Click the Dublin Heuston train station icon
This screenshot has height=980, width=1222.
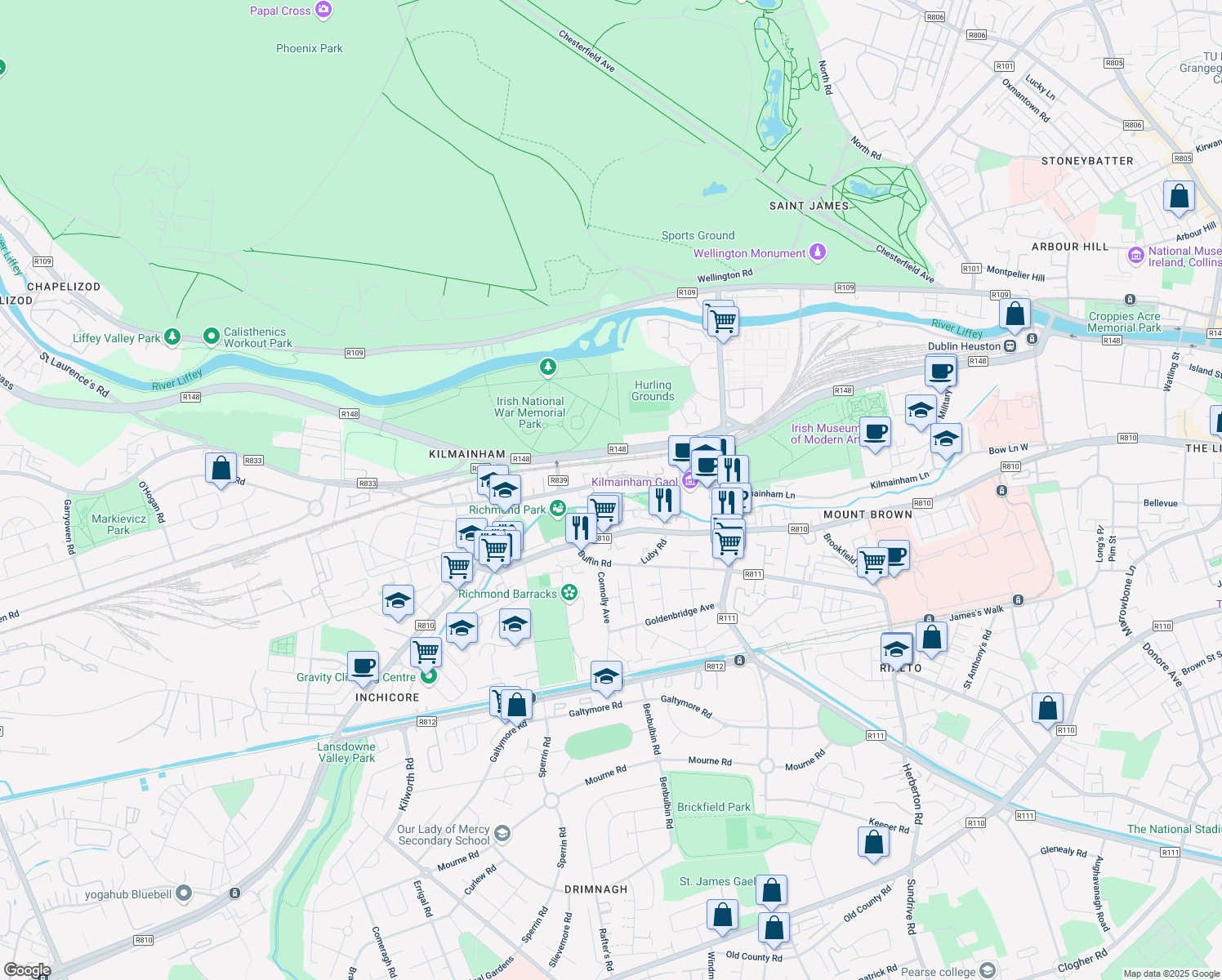(x=1010, y=345)
